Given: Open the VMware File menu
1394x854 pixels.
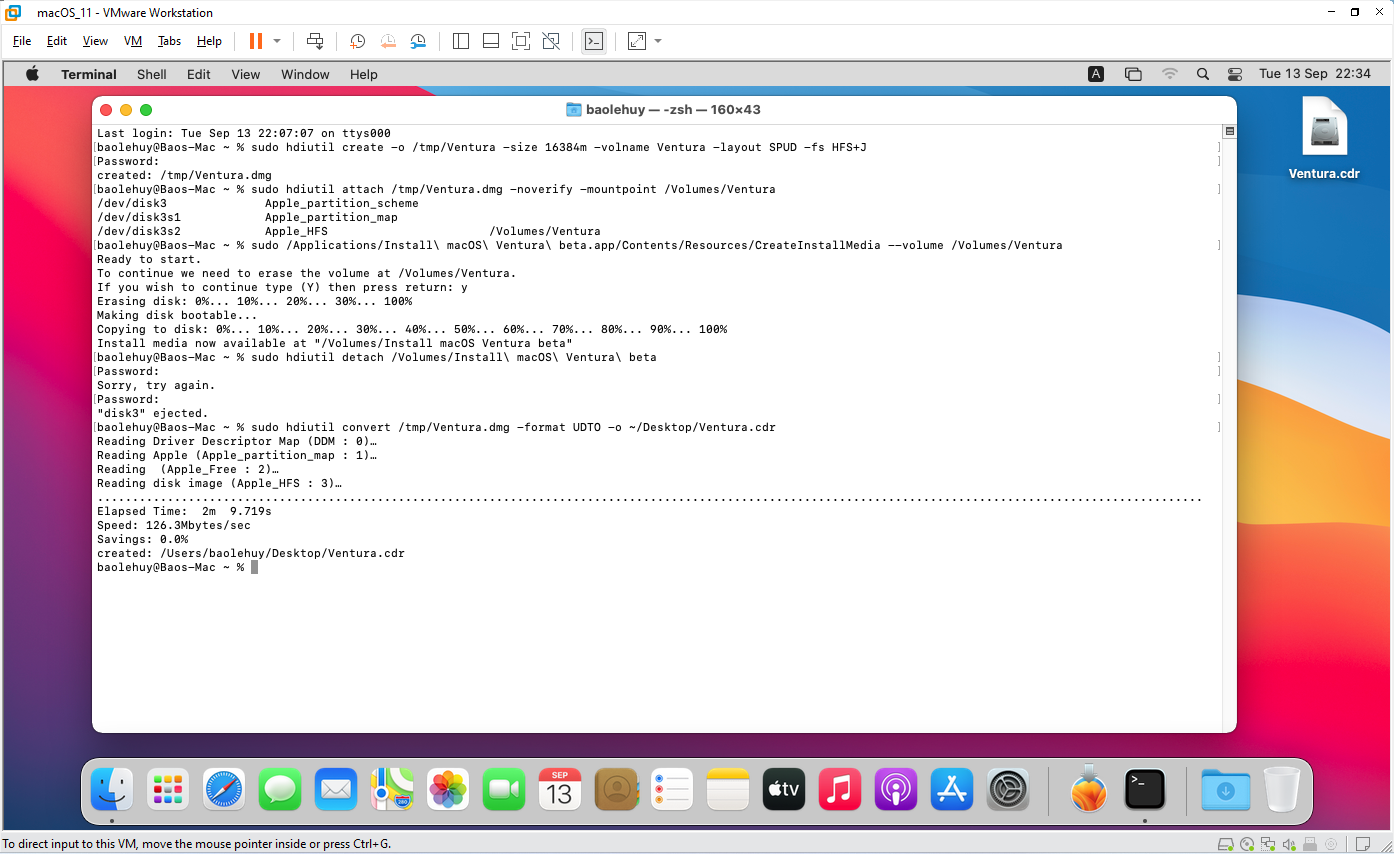Looking at the screenshot, I should click(22, 41).
